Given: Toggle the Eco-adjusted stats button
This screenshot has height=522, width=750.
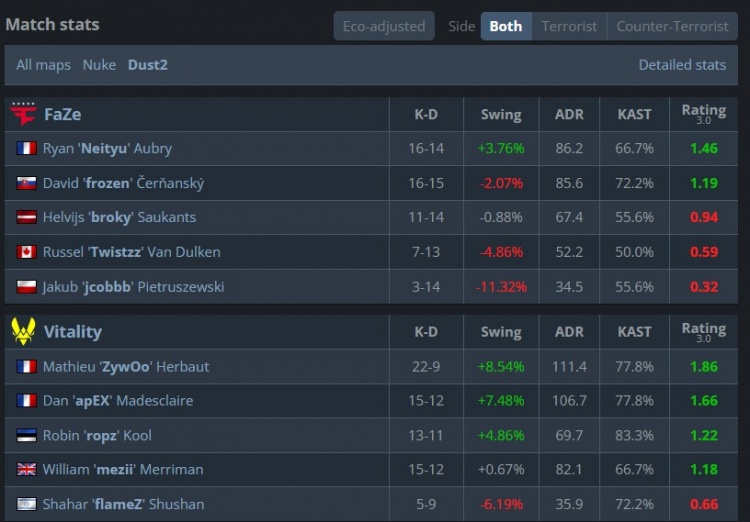Looking at the screenshot, I should coord(384,26).
